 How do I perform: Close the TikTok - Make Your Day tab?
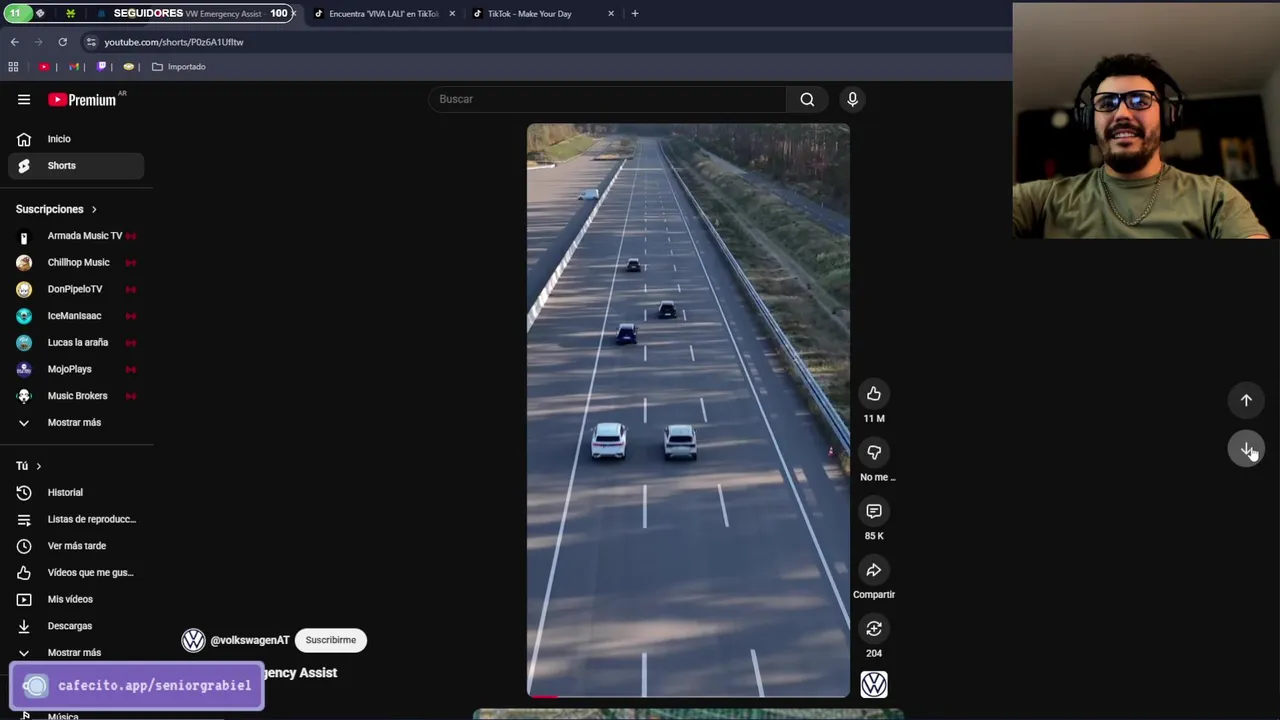point(611,14)
